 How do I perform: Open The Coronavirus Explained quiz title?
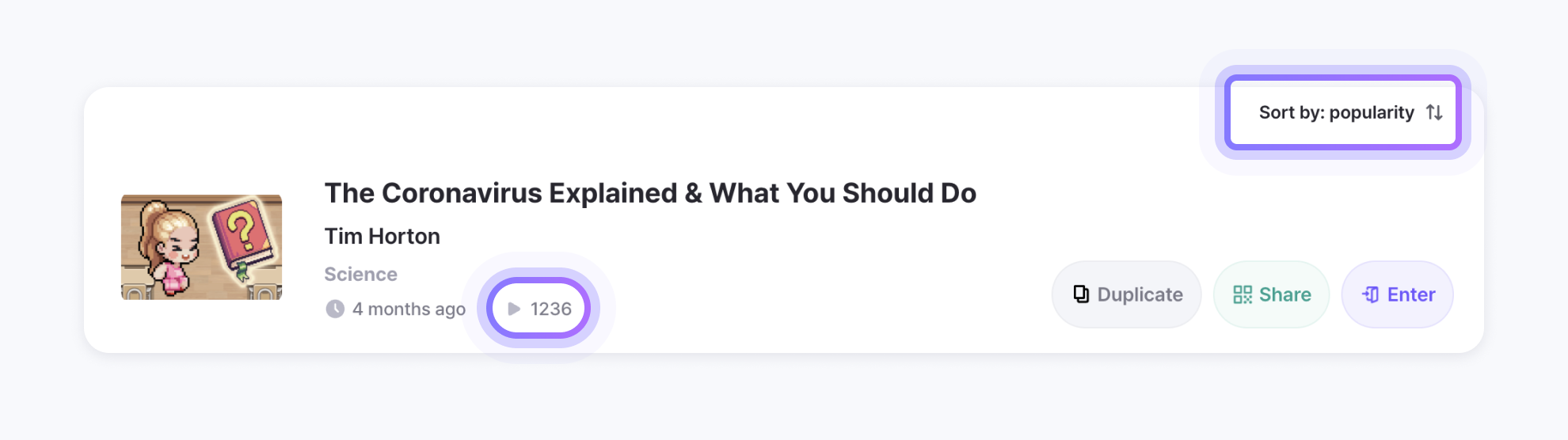(x=649, y=193)
